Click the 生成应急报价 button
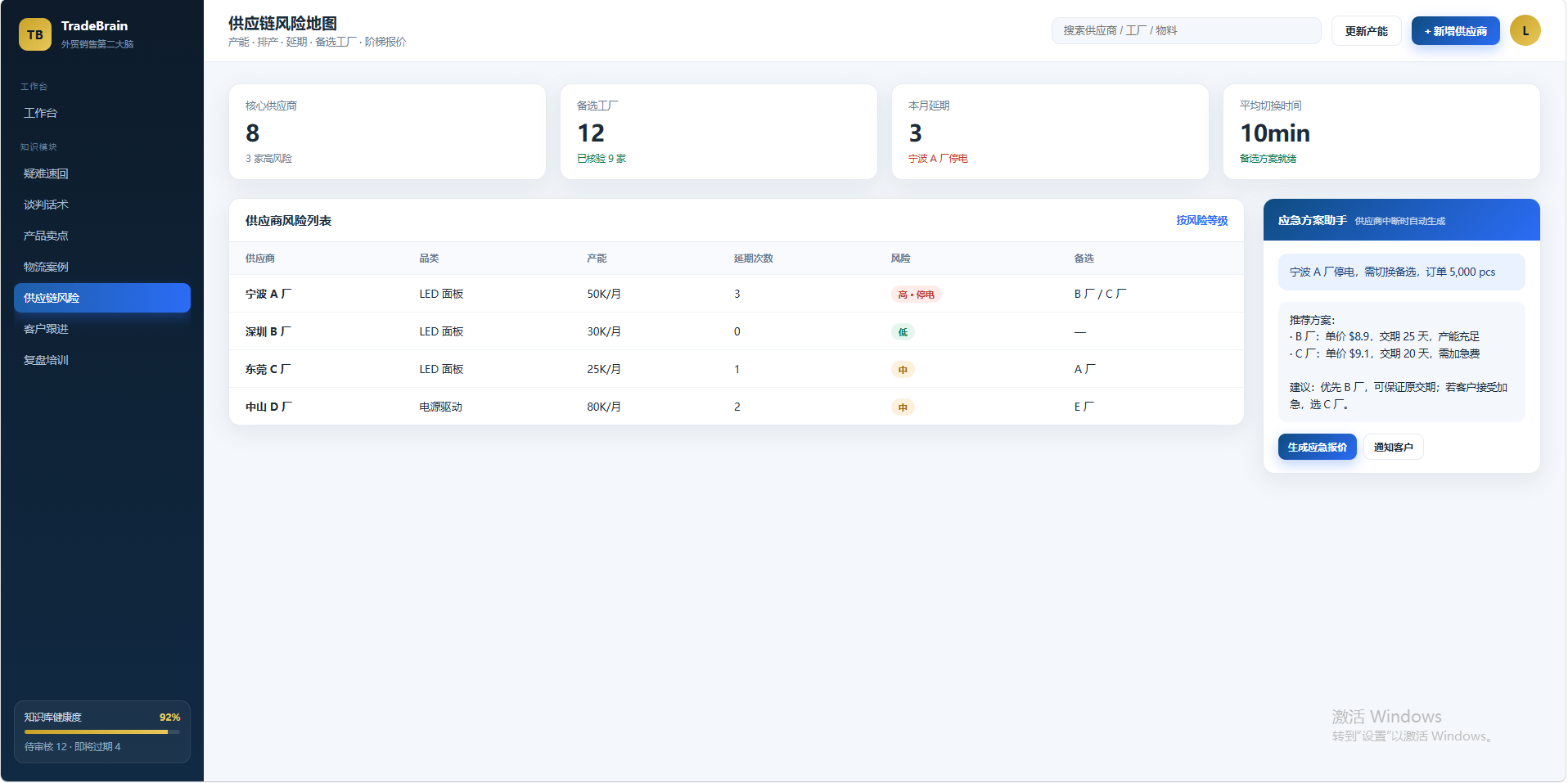1568x783 pixels. pyautogui.click(x=1317, y=447)
